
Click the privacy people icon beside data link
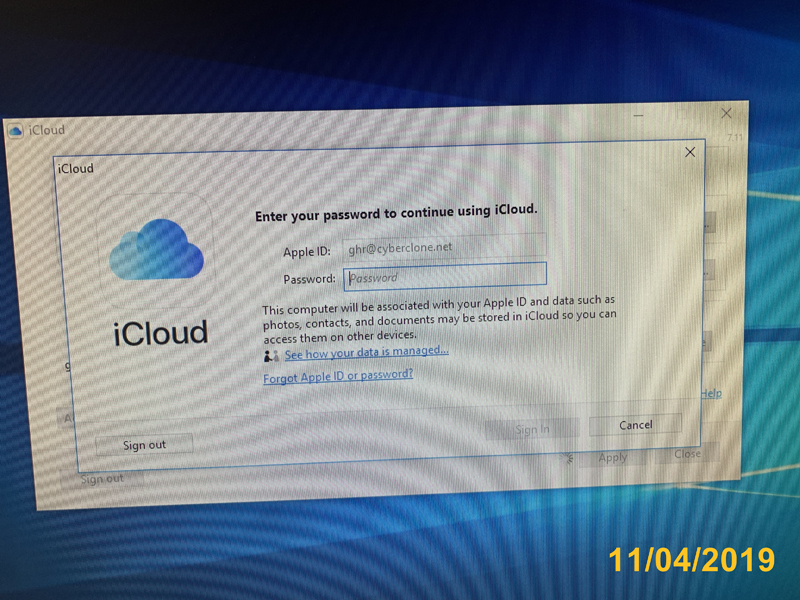pyautogui.click(x=271, y=356)
